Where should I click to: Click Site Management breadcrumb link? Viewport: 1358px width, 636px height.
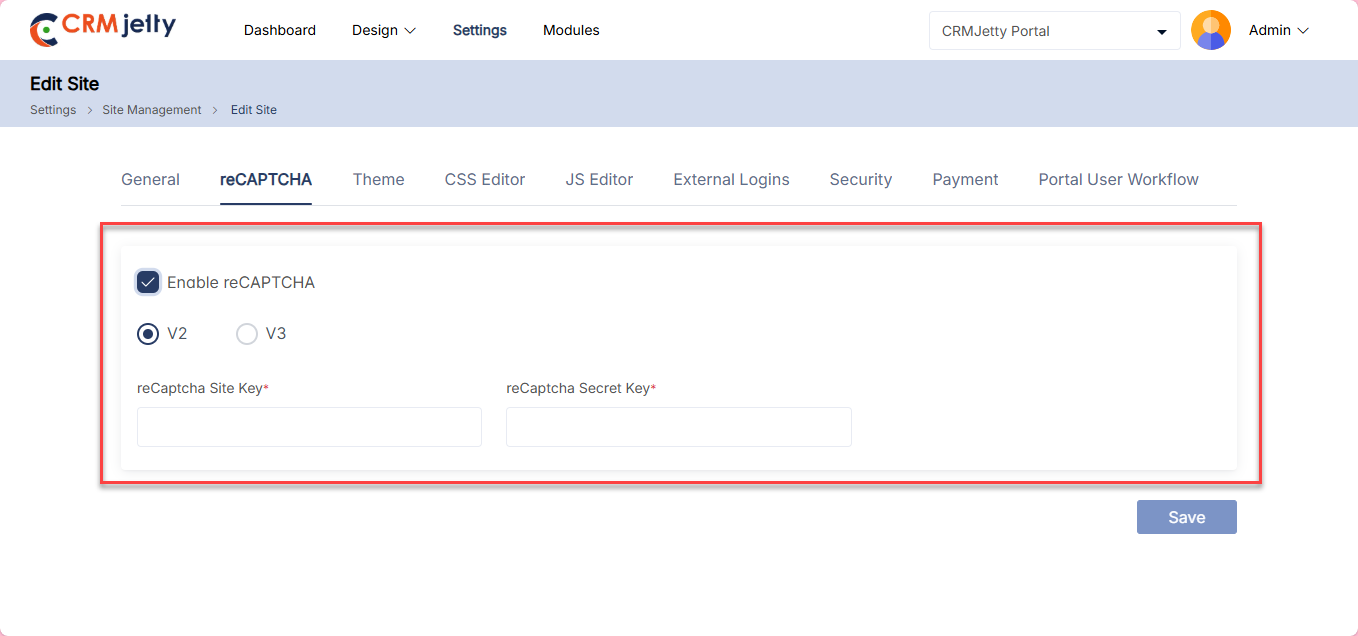(x=152, y=110)
